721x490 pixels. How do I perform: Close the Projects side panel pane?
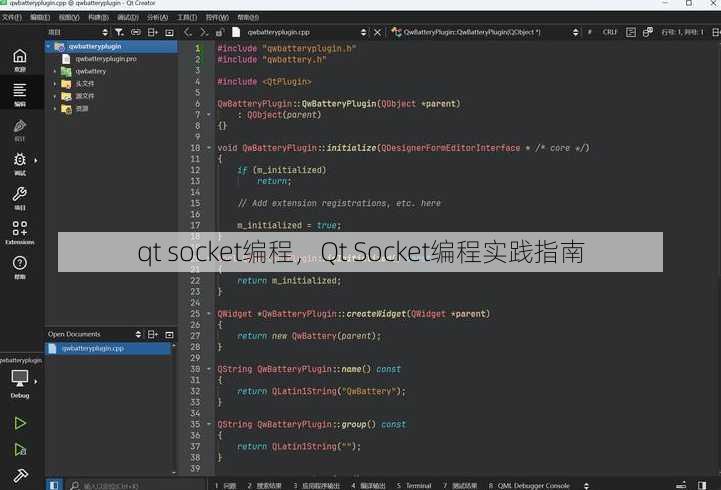pos(170,32)
